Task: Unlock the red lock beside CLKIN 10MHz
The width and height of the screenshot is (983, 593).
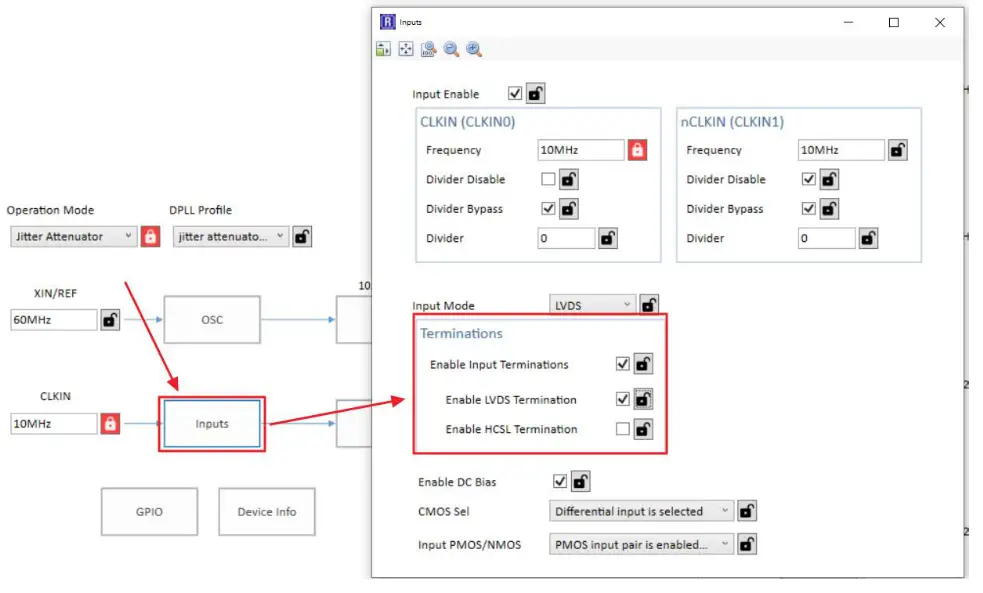Action: click(x=110, y=424)
